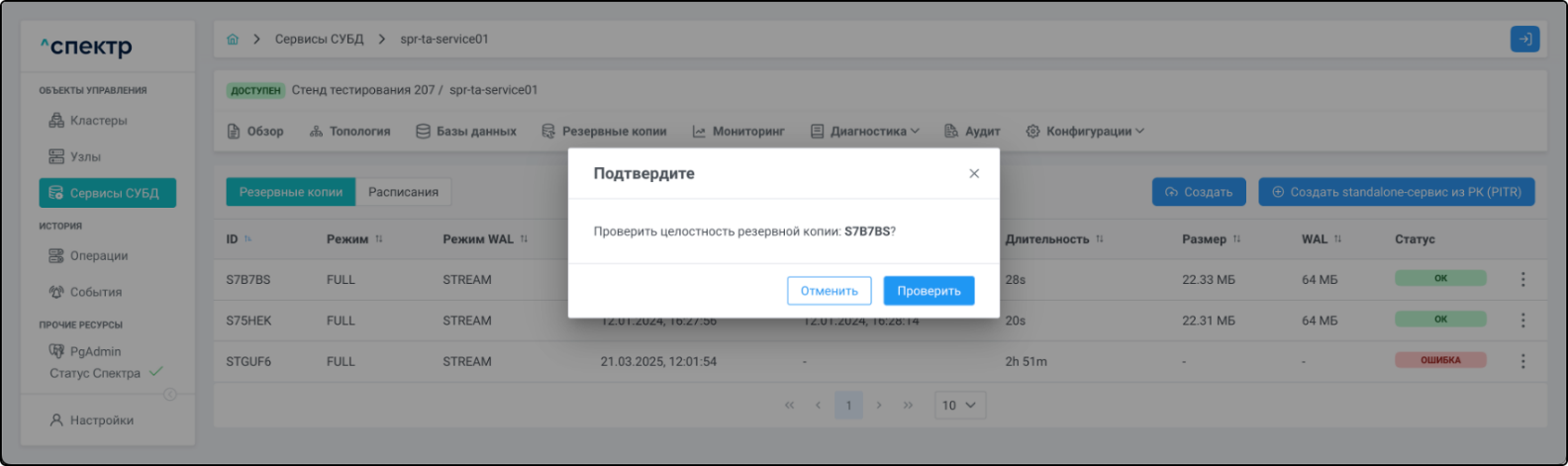Screen dimensions: 1568x466
Task: Open Кластеры in the sidebar
Action: pos(98,121)
